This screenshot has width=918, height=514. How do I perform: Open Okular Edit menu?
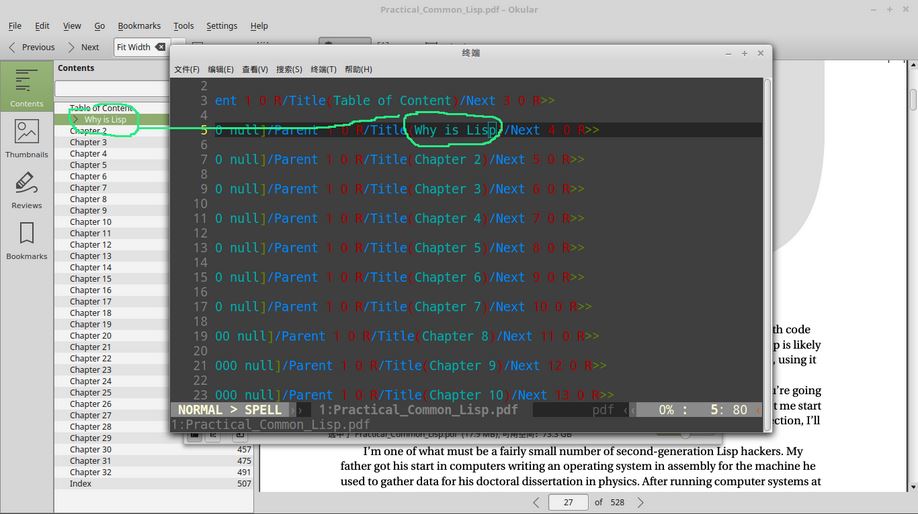pyautogui.click(x=42, y=26)
